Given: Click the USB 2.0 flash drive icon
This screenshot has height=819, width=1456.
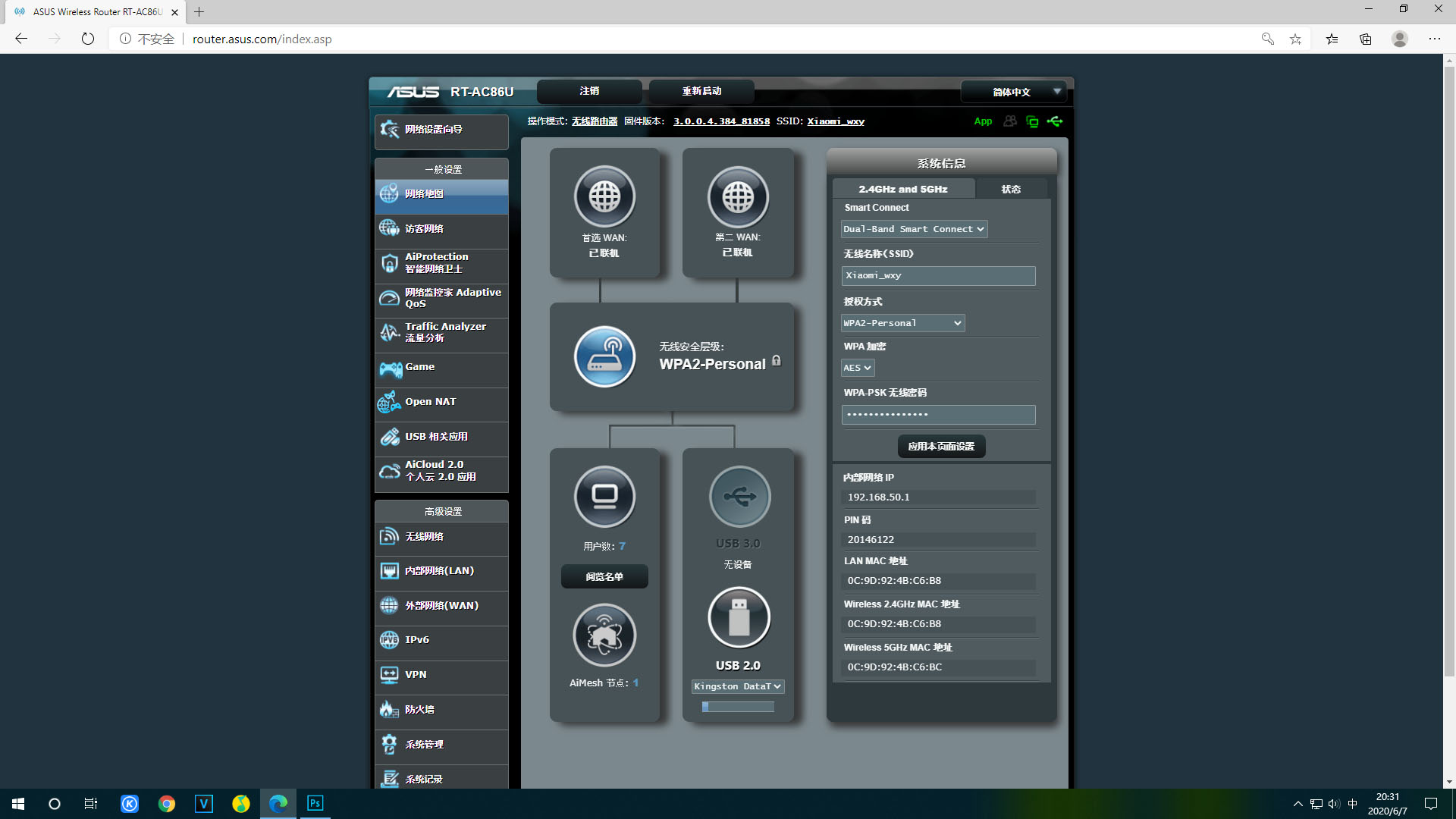Looking at the screenshot, I should [739, 617].
